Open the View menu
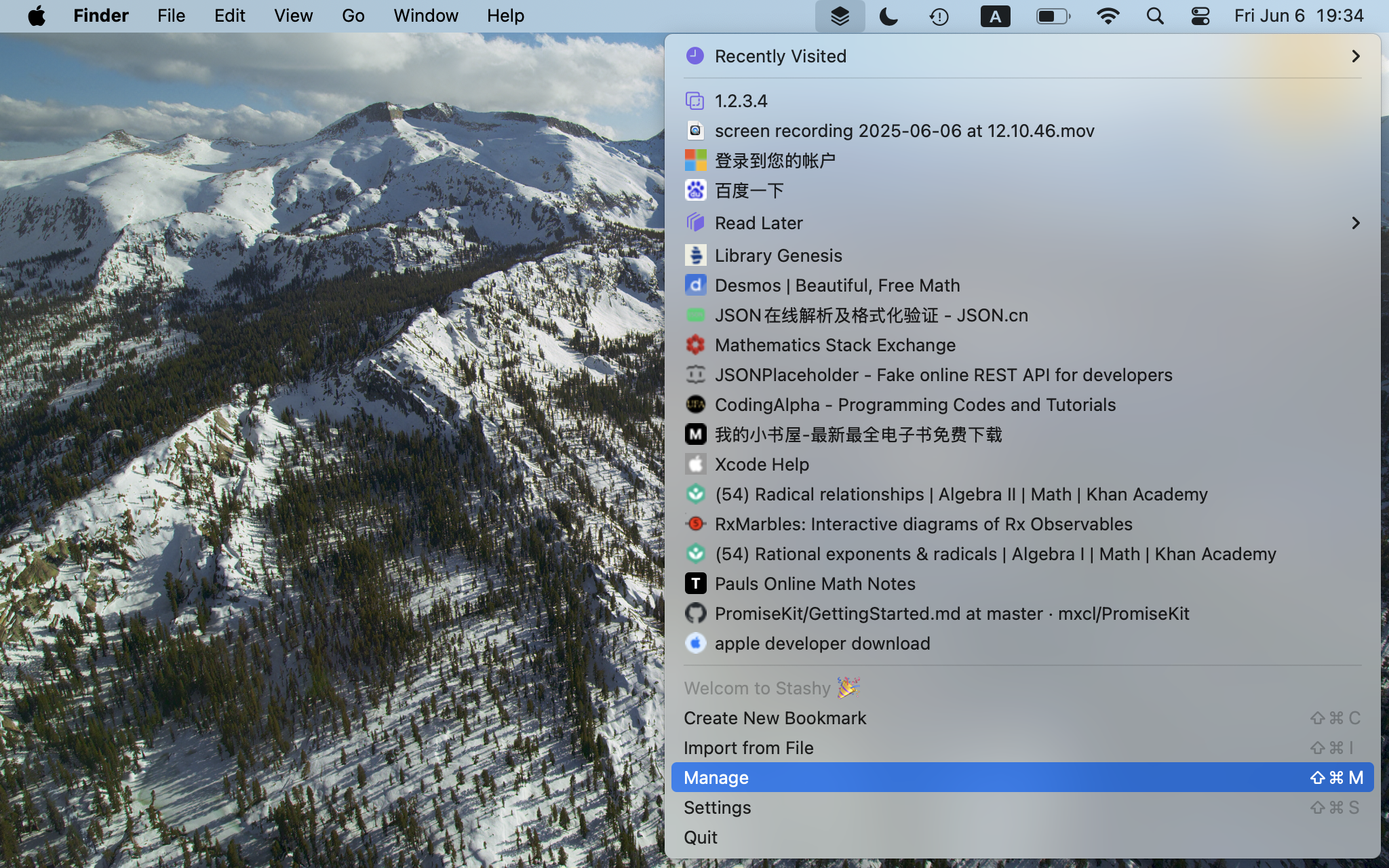Viewport: 1389px width, 868px height. click(293, 16)
